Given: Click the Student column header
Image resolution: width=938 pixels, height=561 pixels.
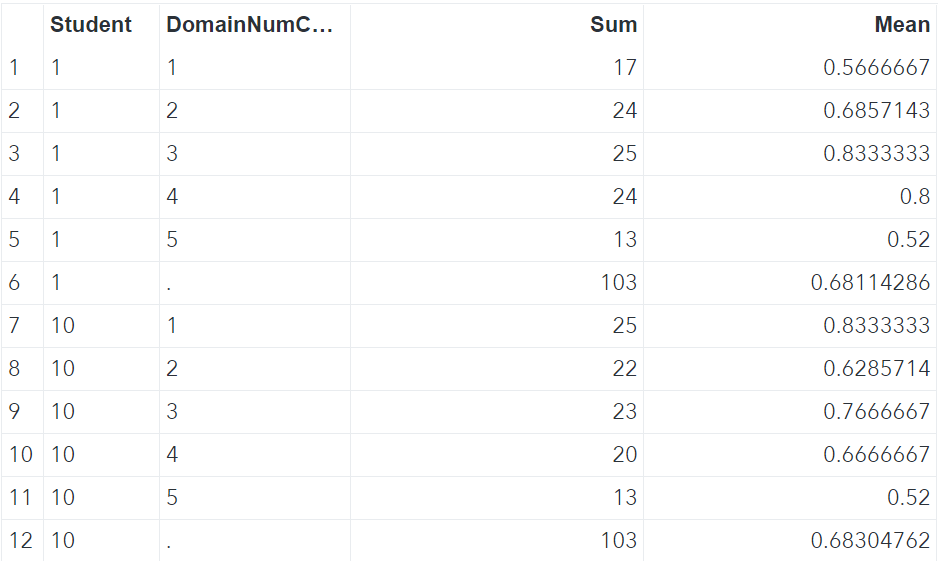Looking at the screenshot, I should click(x=91, y=25).
